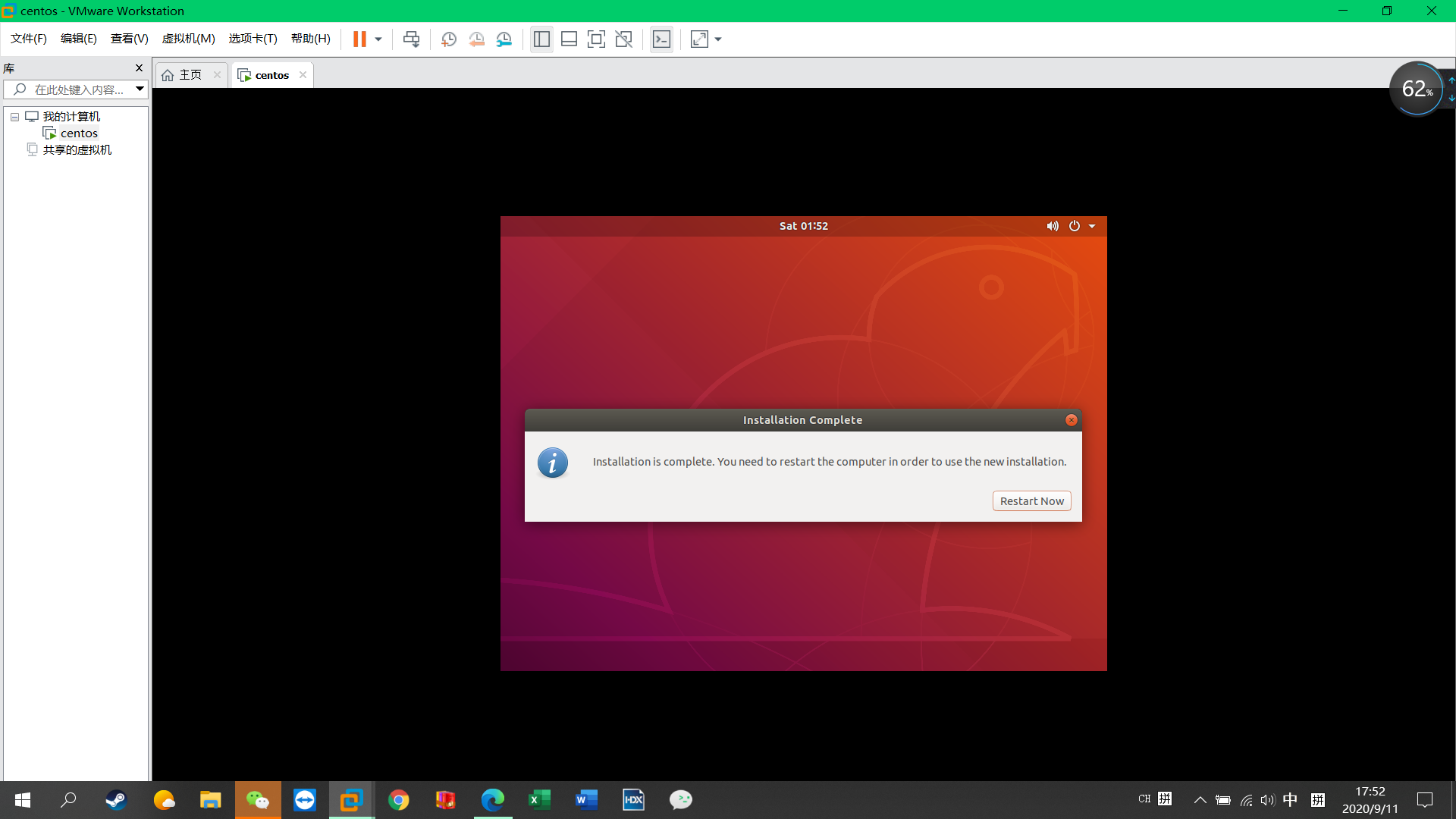Image resolution: width=1456 pixels, height=819 pixels.
Task: Open WeChat from the taskbar
Action: (258, 800)
